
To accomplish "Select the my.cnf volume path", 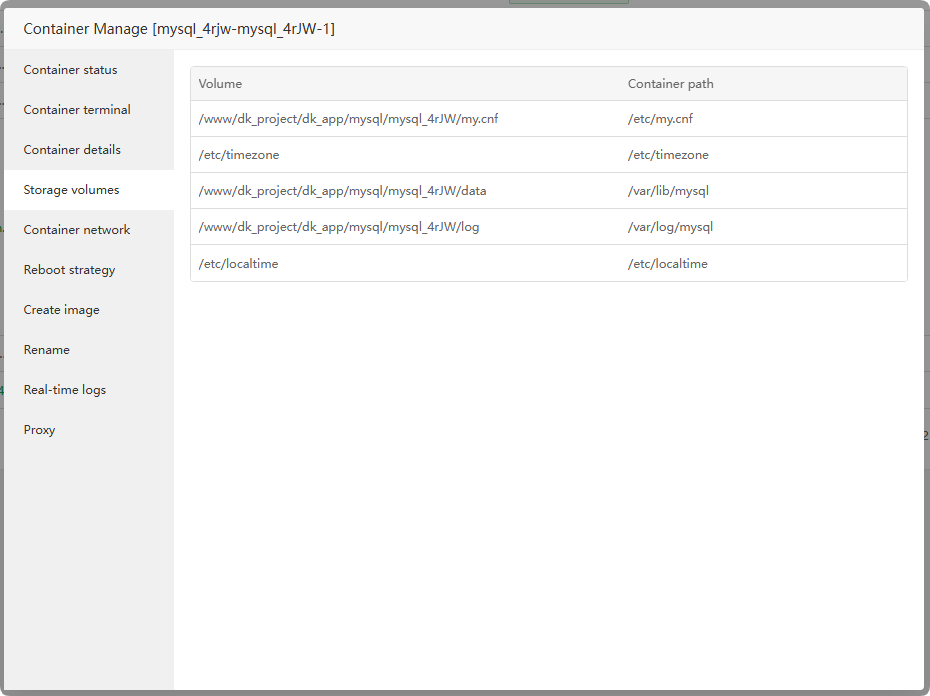I will (348, 119).
